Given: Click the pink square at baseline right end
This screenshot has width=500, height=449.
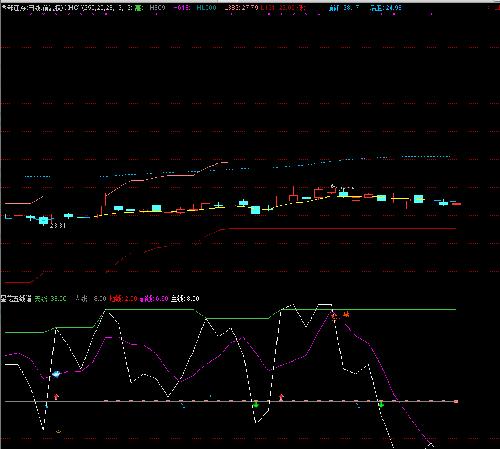Looking at the screenshot, I should click(x=456, y=402).
